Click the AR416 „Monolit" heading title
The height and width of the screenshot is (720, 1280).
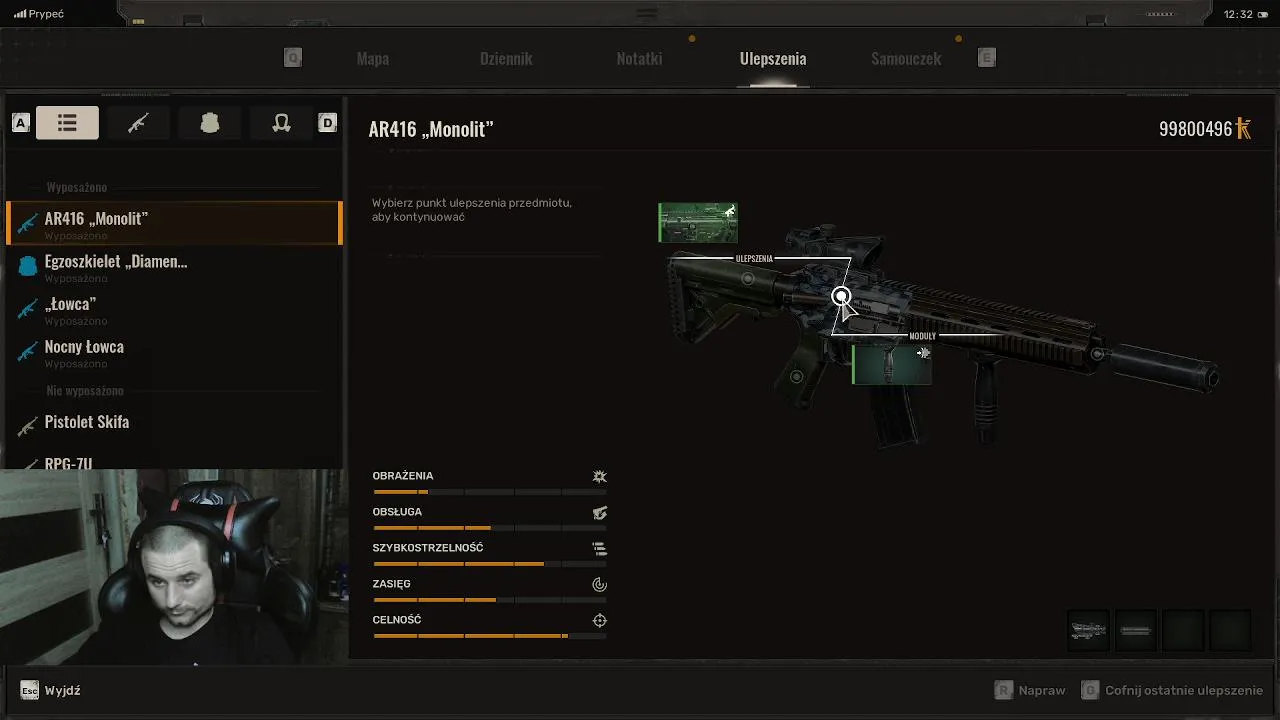pos(431,129)
